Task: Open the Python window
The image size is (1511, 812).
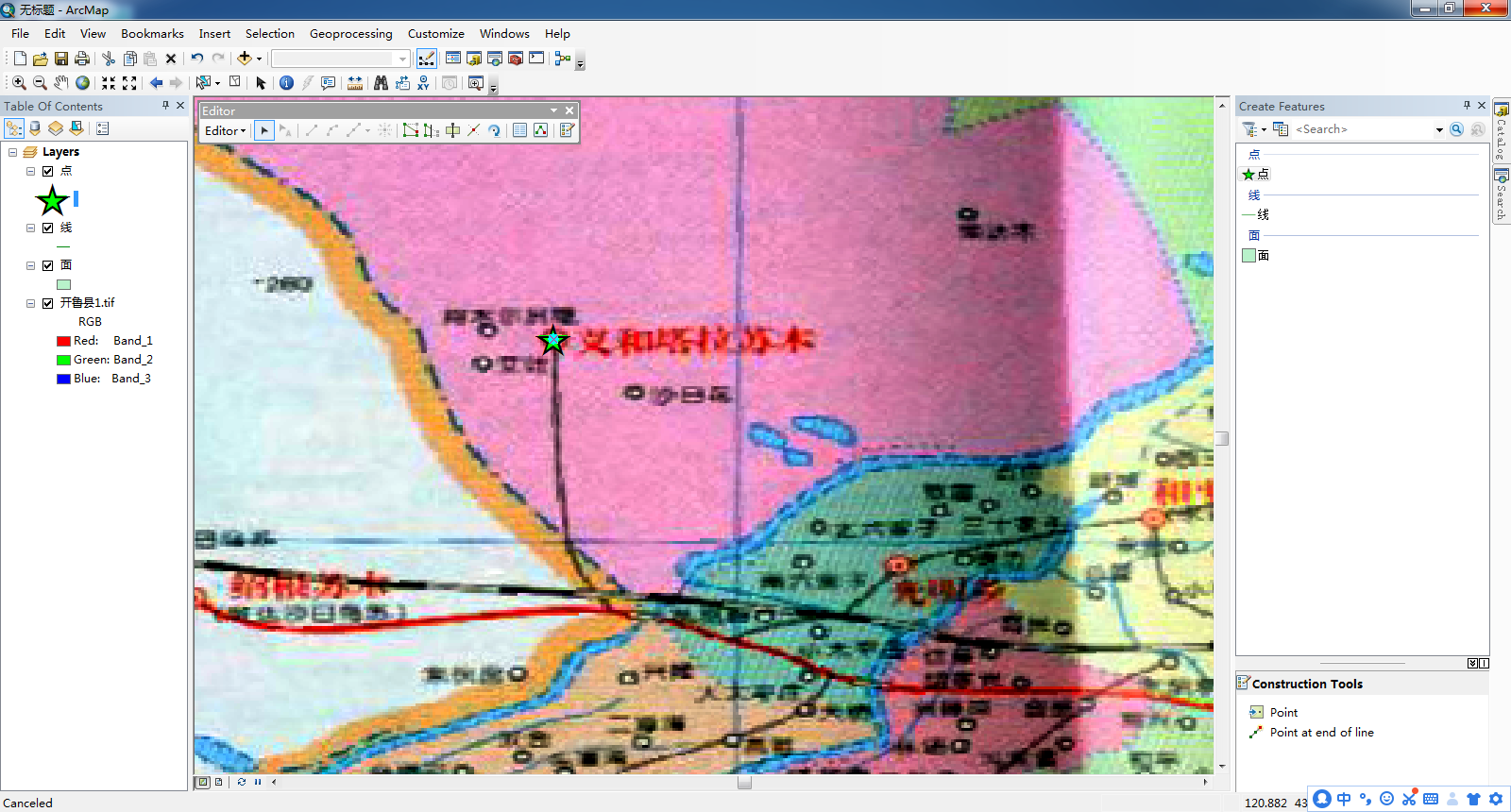Action: pyautogui.click(x=536, y=59)
